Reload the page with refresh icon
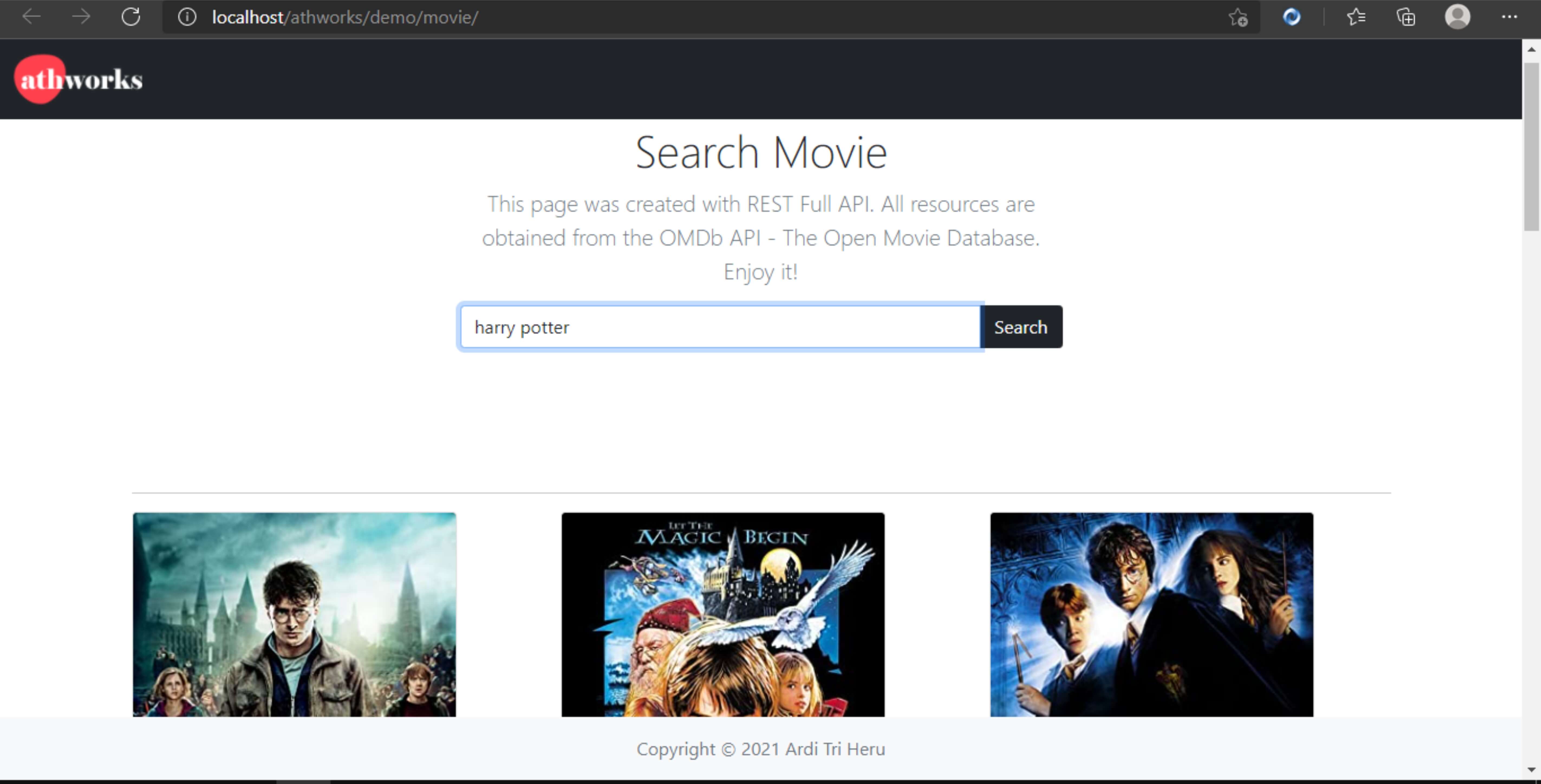 (131, 17)
